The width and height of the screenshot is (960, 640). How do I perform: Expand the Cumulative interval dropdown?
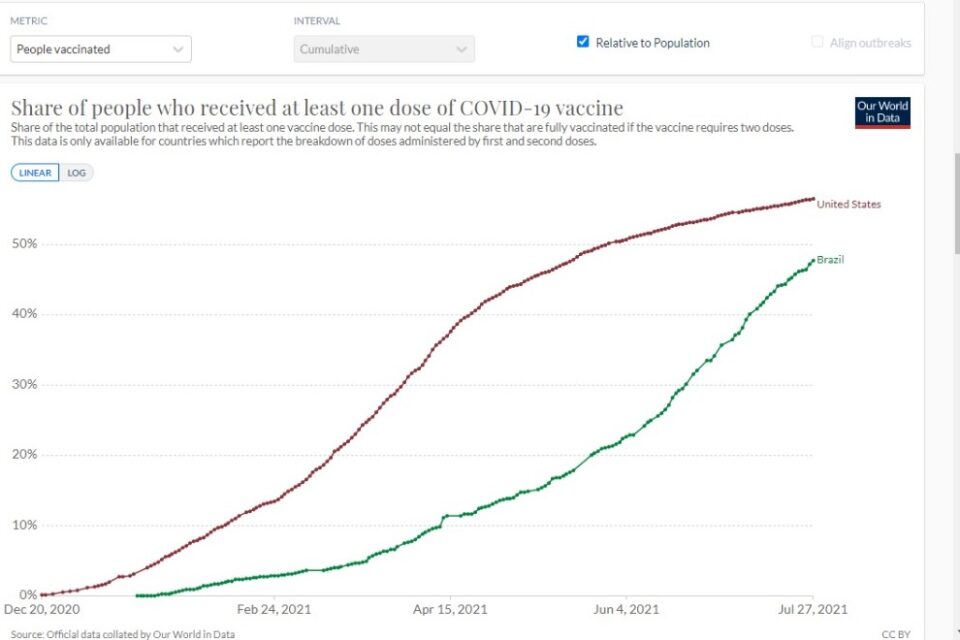tap(384, 49)
